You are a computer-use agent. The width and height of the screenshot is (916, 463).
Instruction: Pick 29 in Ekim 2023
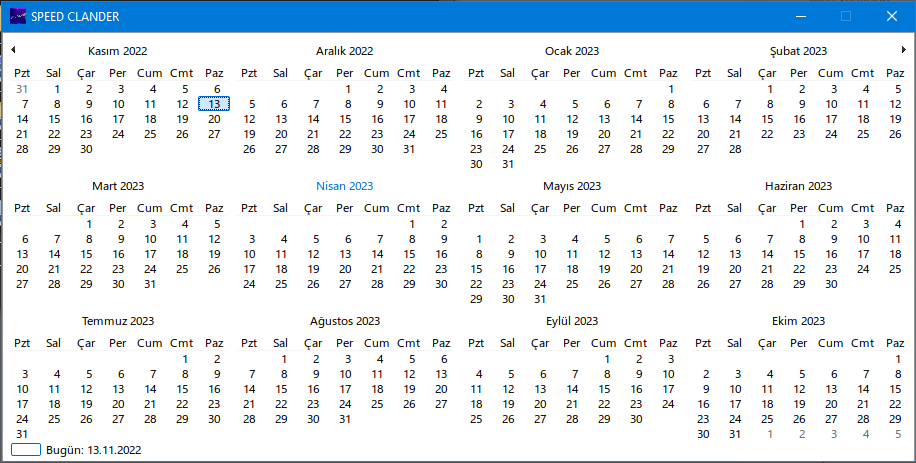(x=895, y=419)
